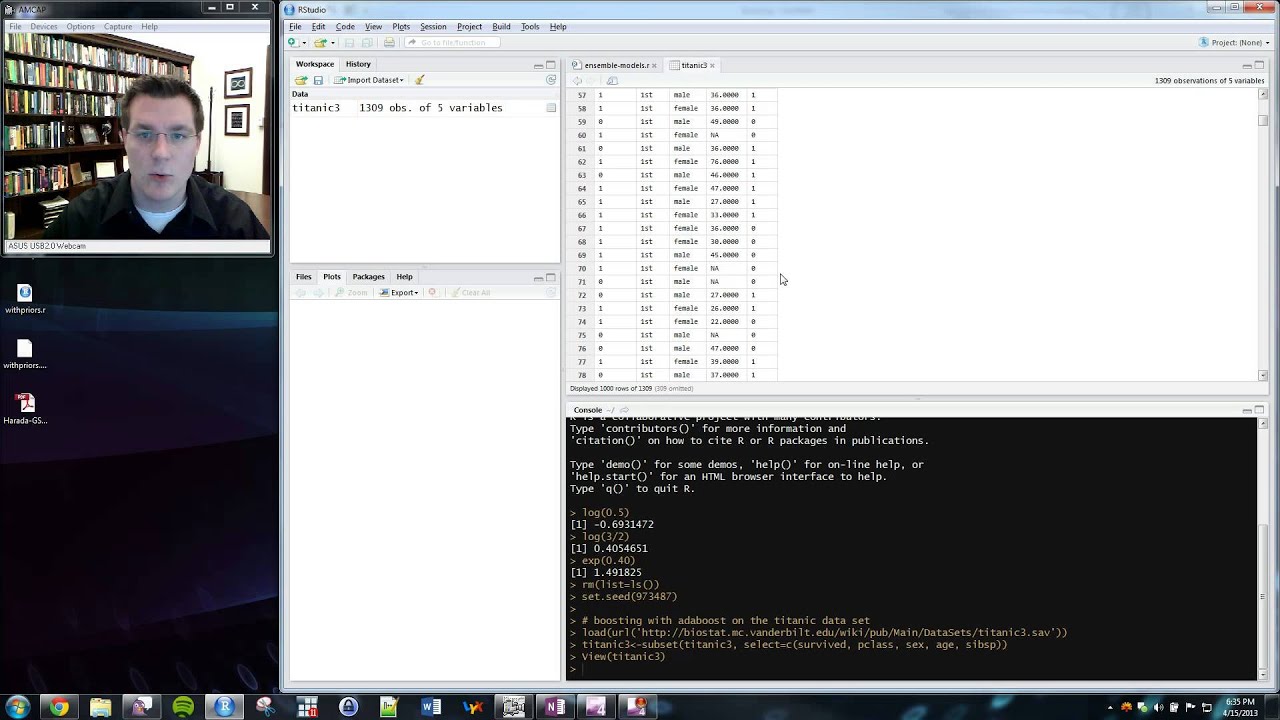This screenshot has width=1280, height=720.
Task: Open Microsoft Word from the taskbar
Action: 431,707
